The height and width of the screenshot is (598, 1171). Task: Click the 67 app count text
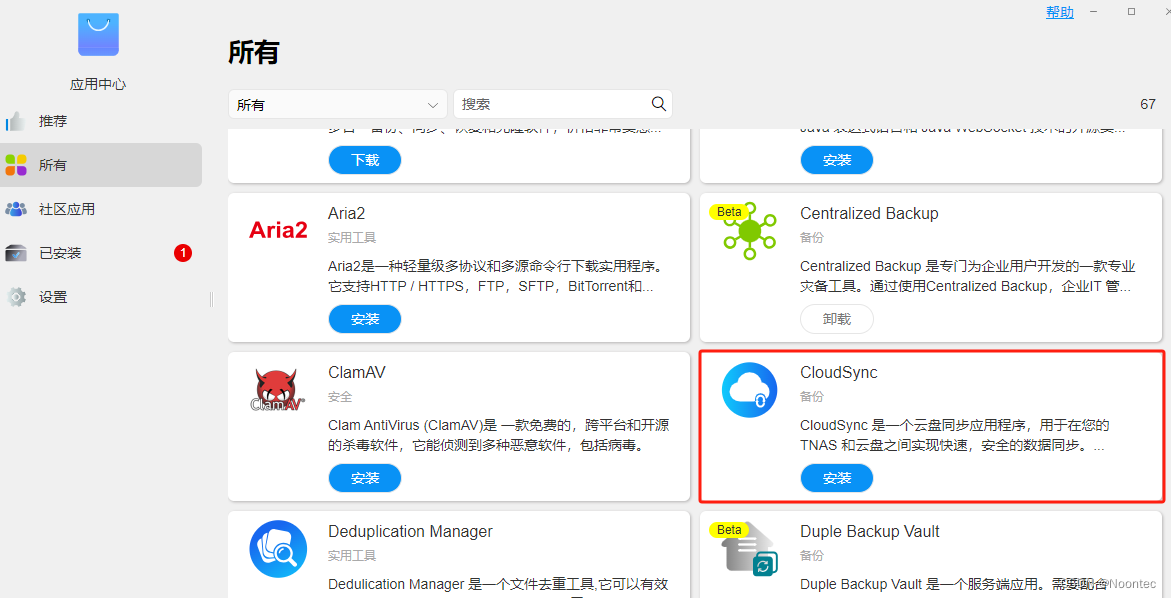pos(1148,105)
